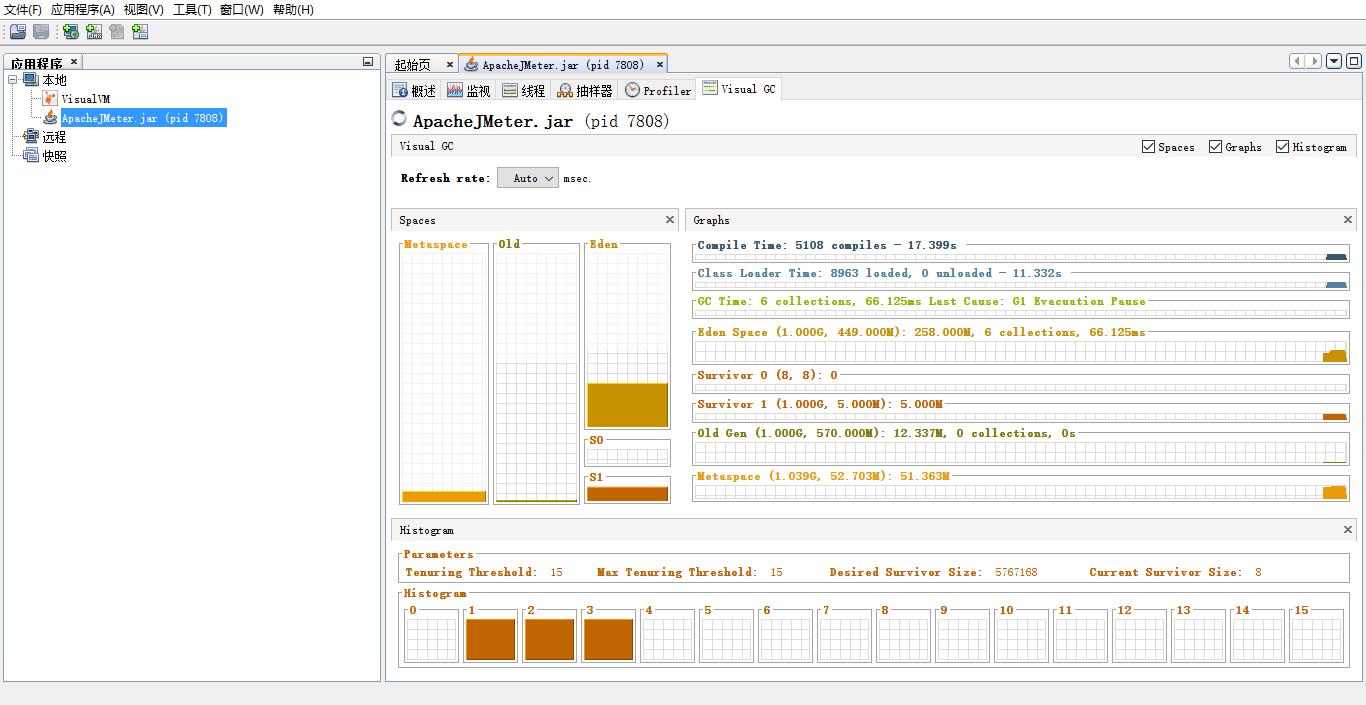Maximize the document window area
1366x705 pixels.
click(x=1354, y=61)
